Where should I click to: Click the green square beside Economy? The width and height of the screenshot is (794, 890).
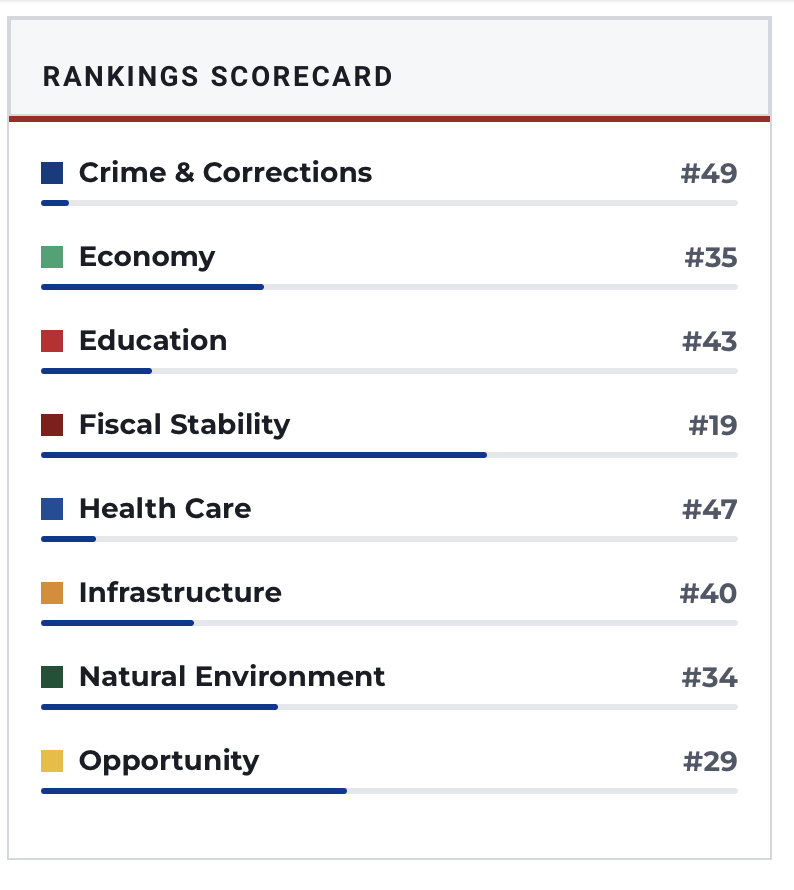[52, 257]
